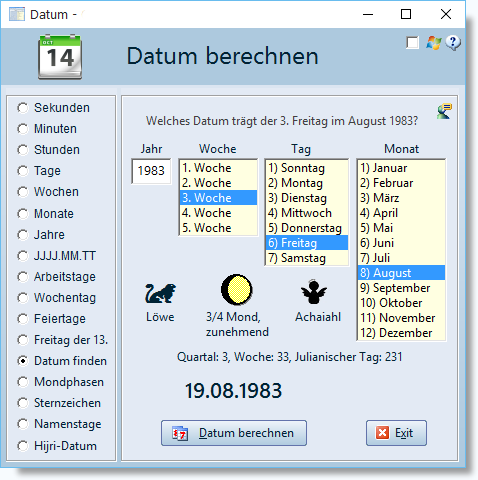The width and height of the screenshot is (478, 480).
Task: Click the Löwe zodiac lion icon
Action: (x=160, y=293)
